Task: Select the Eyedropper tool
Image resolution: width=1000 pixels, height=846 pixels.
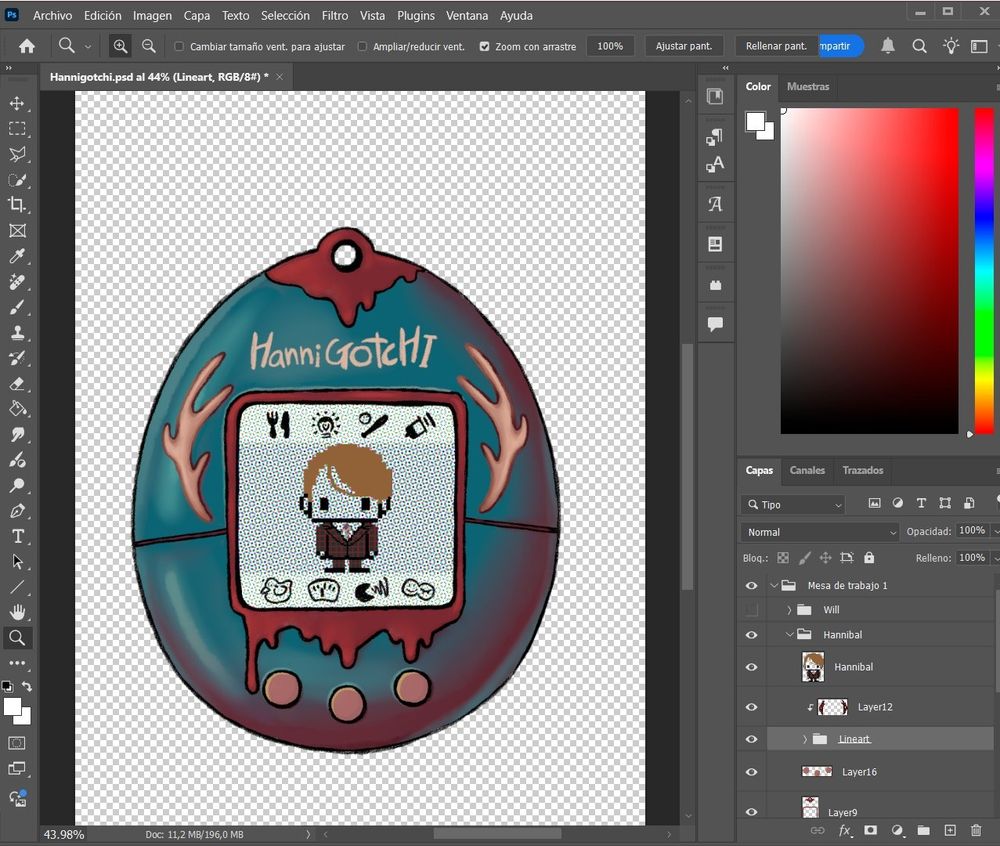Action: click(17, 256)
